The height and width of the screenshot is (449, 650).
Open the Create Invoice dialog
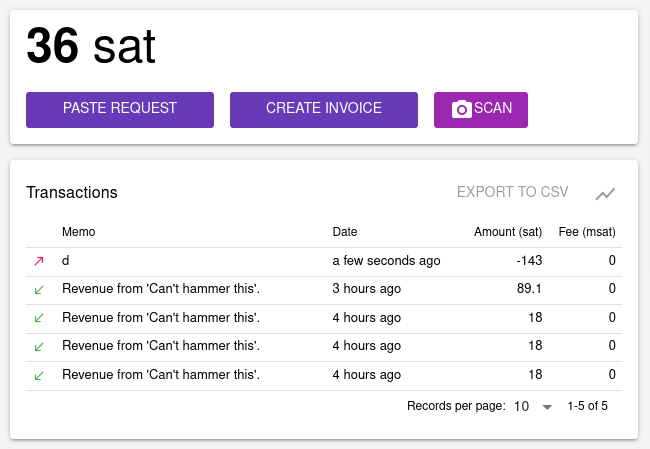[324, 110]
